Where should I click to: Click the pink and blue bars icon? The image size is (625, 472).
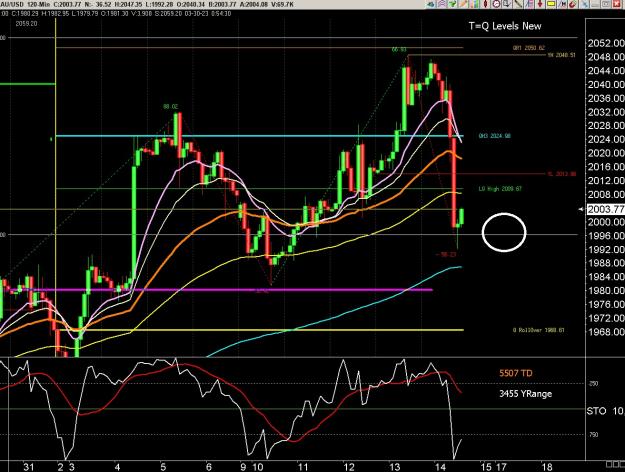[529, 4]
